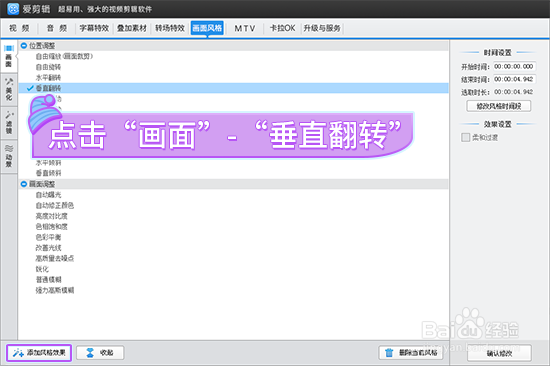The height and width of the screenshot is (366, 550).
Task: Open the 升级与服务 tab
Action: [x=322, y=28]
